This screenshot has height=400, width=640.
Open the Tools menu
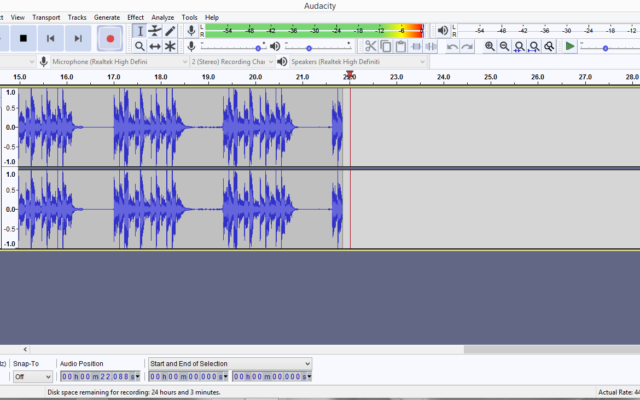point(189,18)
